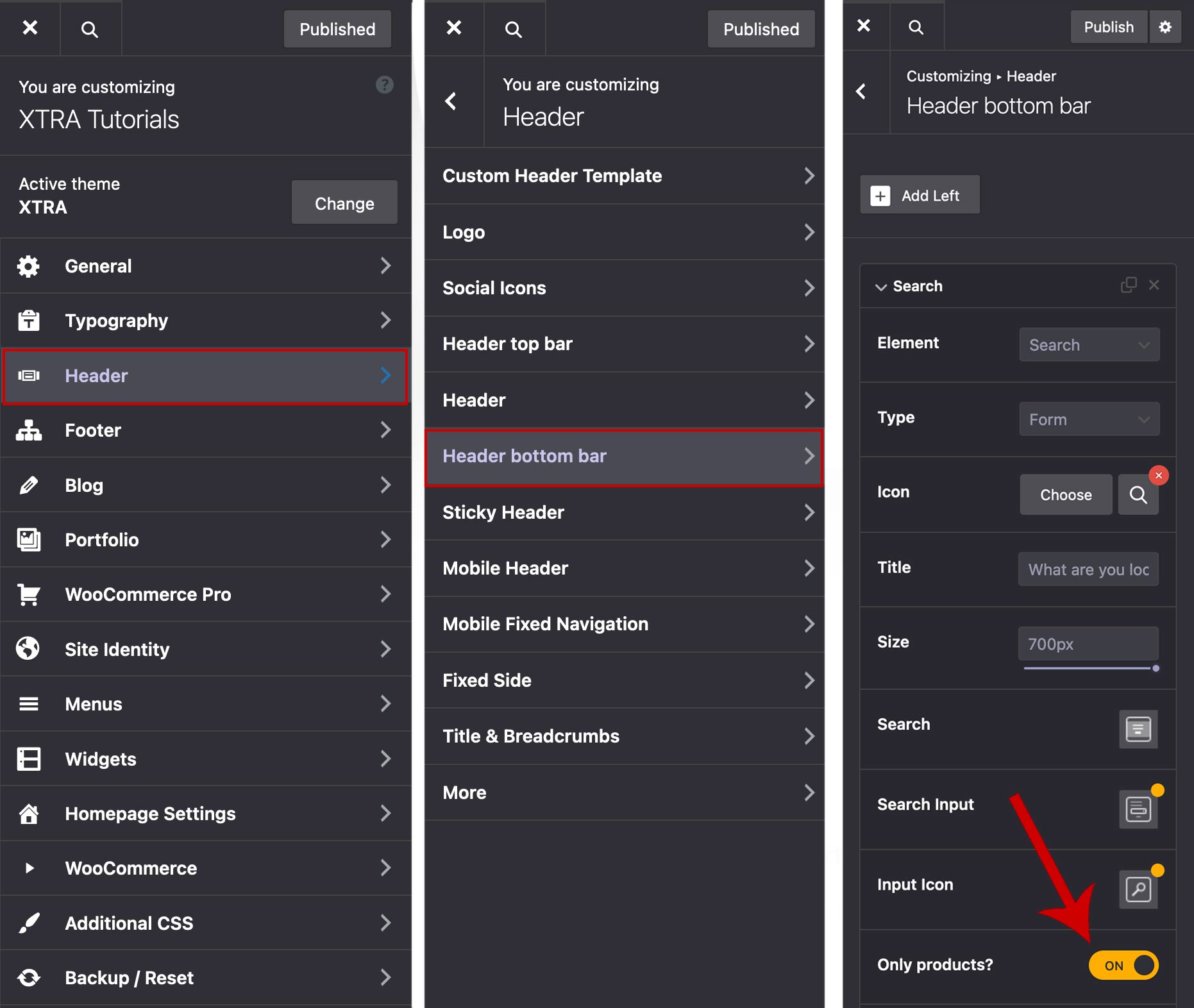
Task: Open the WooCommerce Pro menu item
Action: 205,594
